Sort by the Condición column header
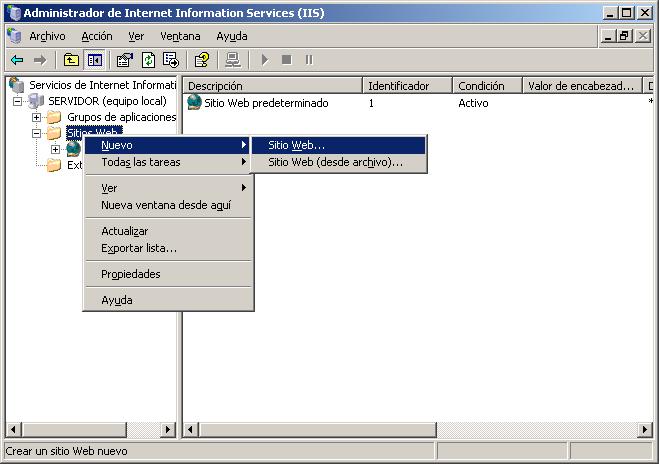The height and width of the screenshot is (464, 659). tap(488, 86)
